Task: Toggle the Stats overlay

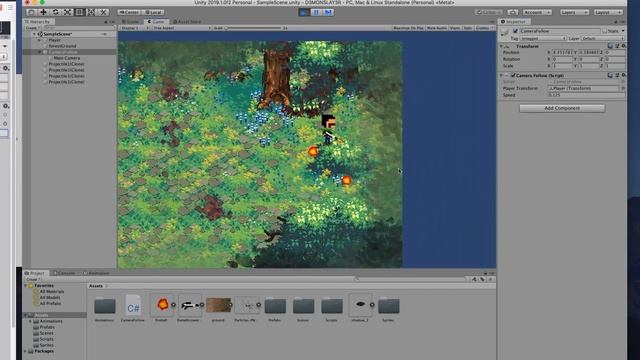Action: point(468,28)
